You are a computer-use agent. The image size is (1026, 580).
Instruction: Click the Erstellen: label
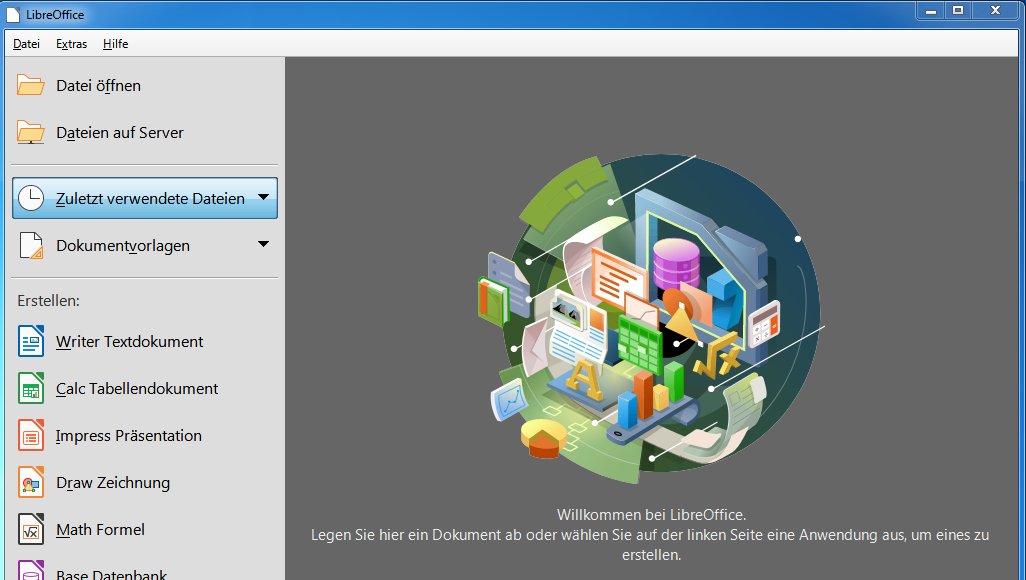click(x=48, y=301)
